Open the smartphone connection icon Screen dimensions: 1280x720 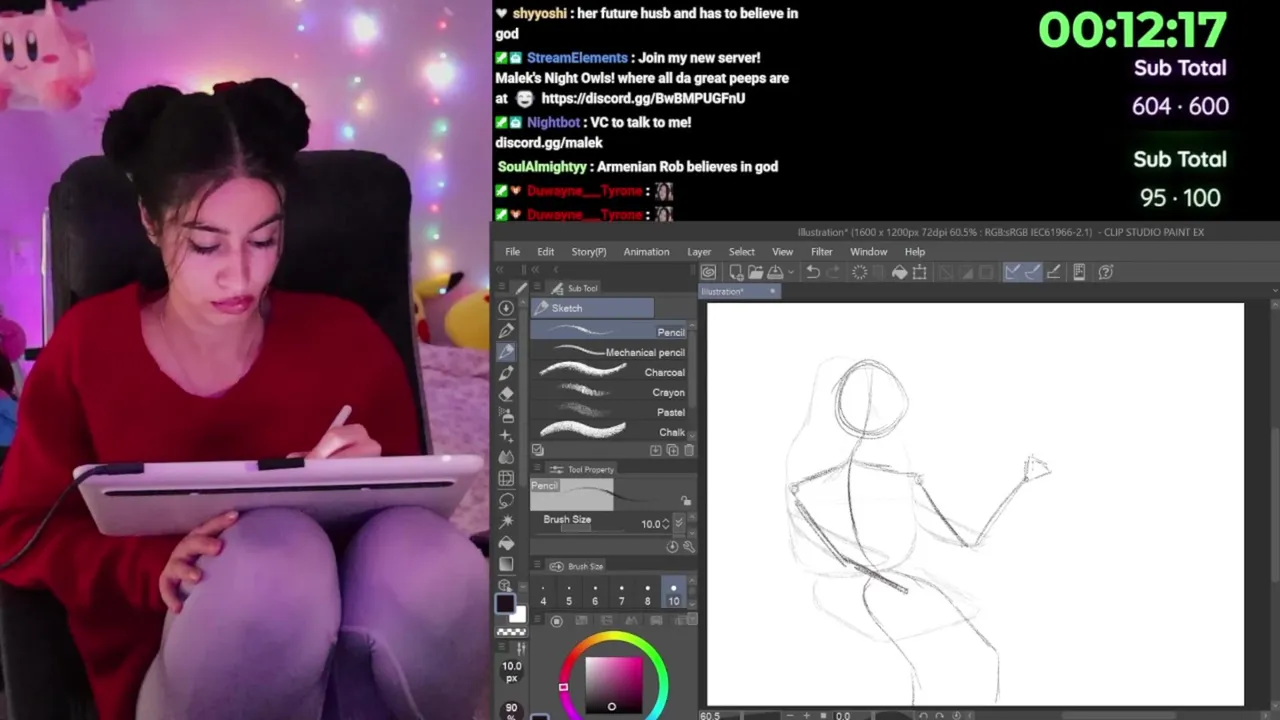coord(1079,272)
